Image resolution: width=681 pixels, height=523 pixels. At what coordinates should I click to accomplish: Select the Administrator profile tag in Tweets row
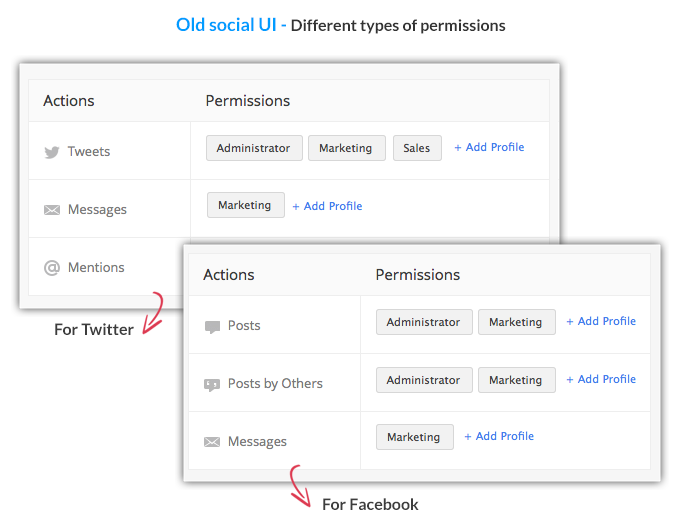(x=254, y=148)
